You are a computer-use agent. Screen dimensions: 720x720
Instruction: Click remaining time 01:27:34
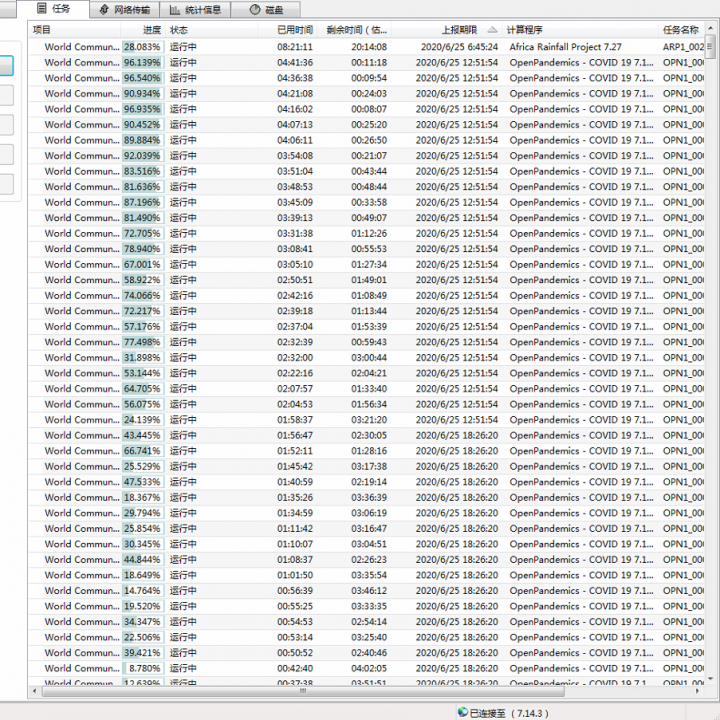coord(369,264)
